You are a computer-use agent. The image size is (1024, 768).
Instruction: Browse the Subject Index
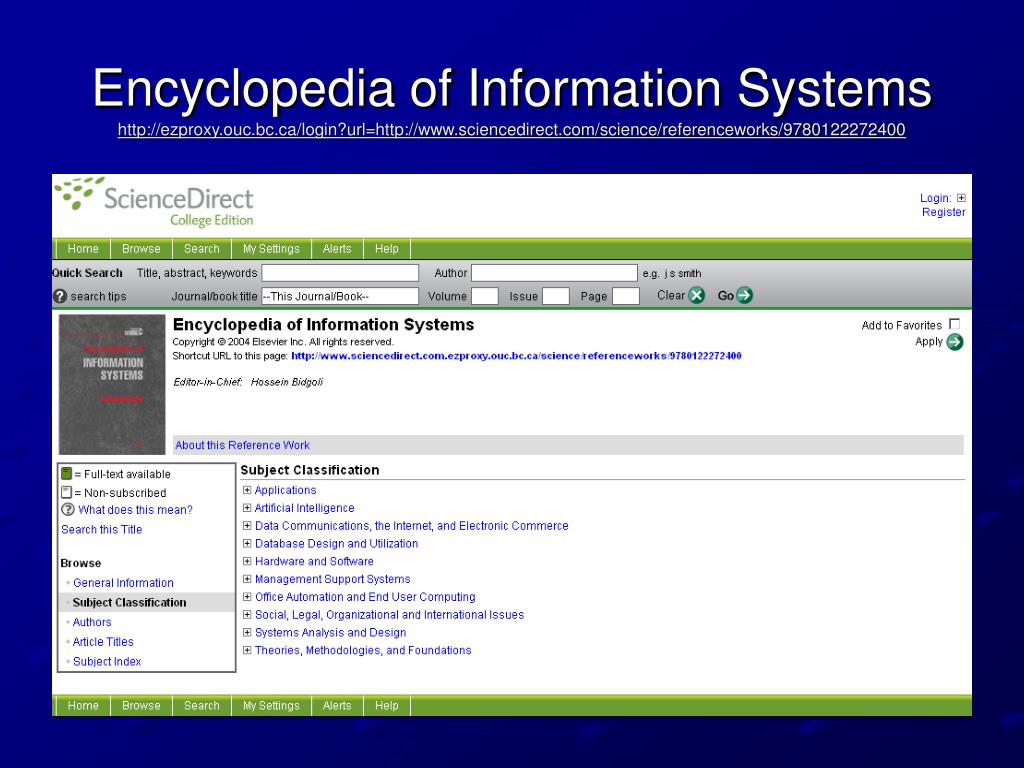point(107,662)
